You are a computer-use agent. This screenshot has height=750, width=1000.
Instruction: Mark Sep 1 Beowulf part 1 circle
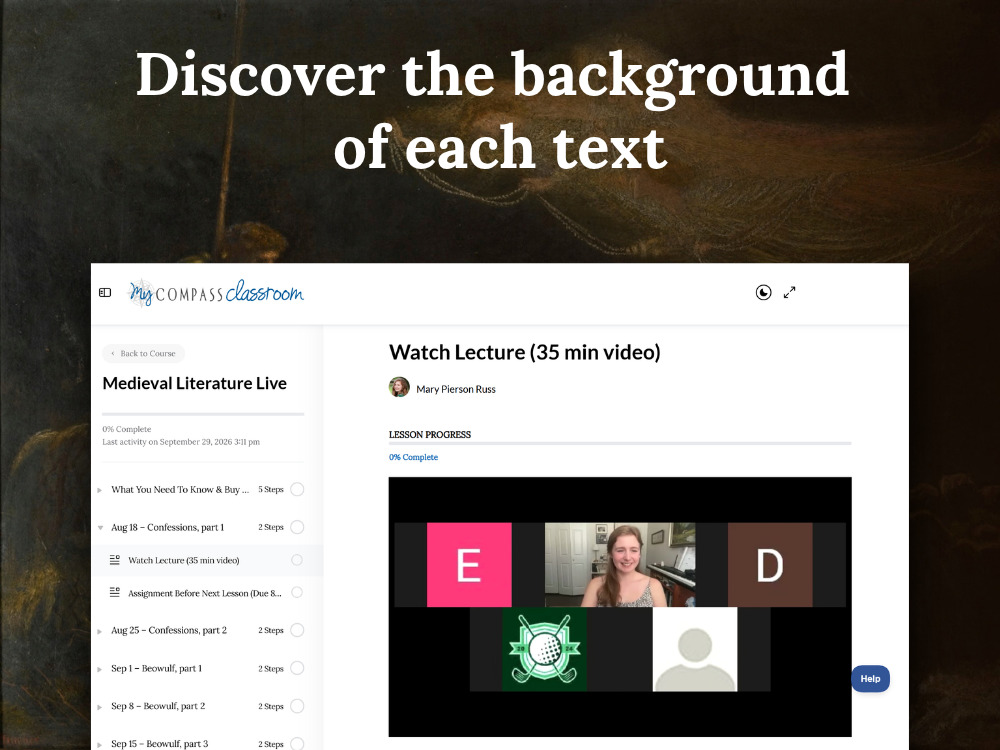[x=297, y=668]
